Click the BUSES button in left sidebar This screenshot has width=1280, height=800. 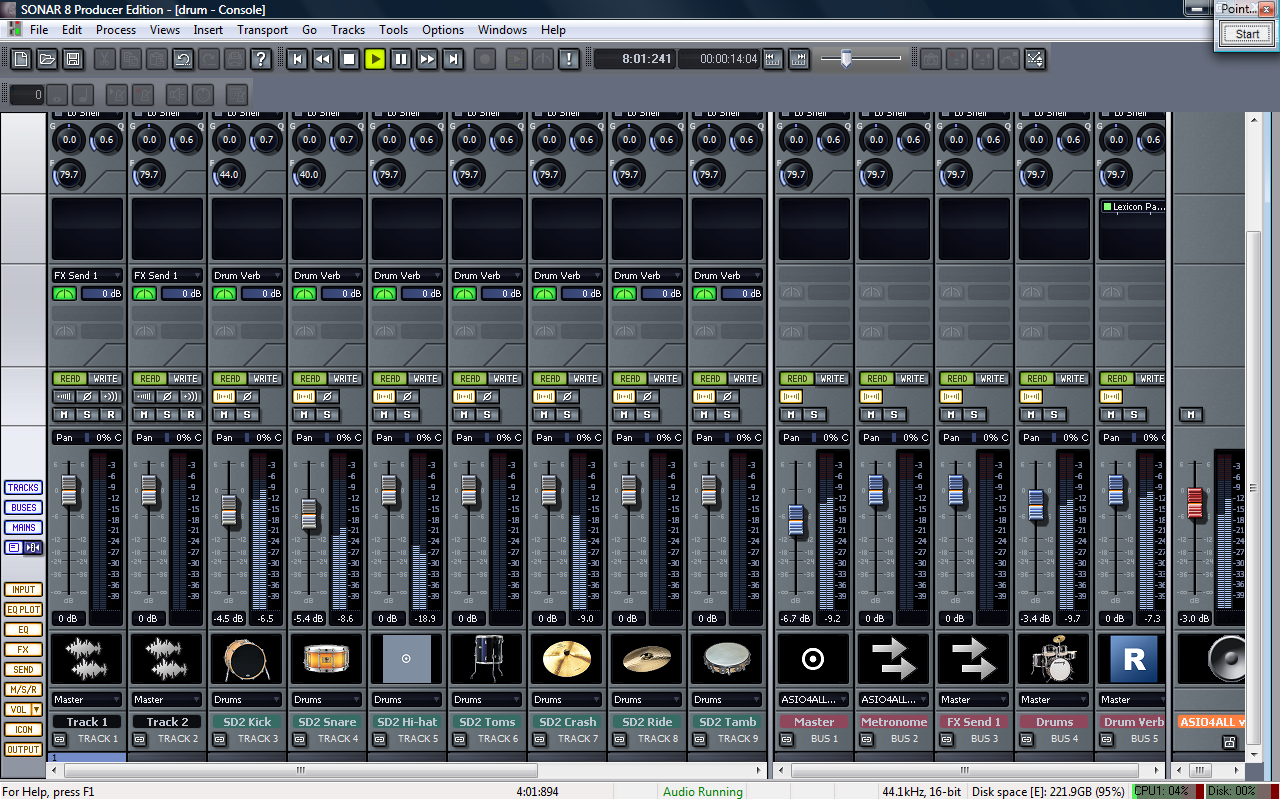click(x=23, y=508)
